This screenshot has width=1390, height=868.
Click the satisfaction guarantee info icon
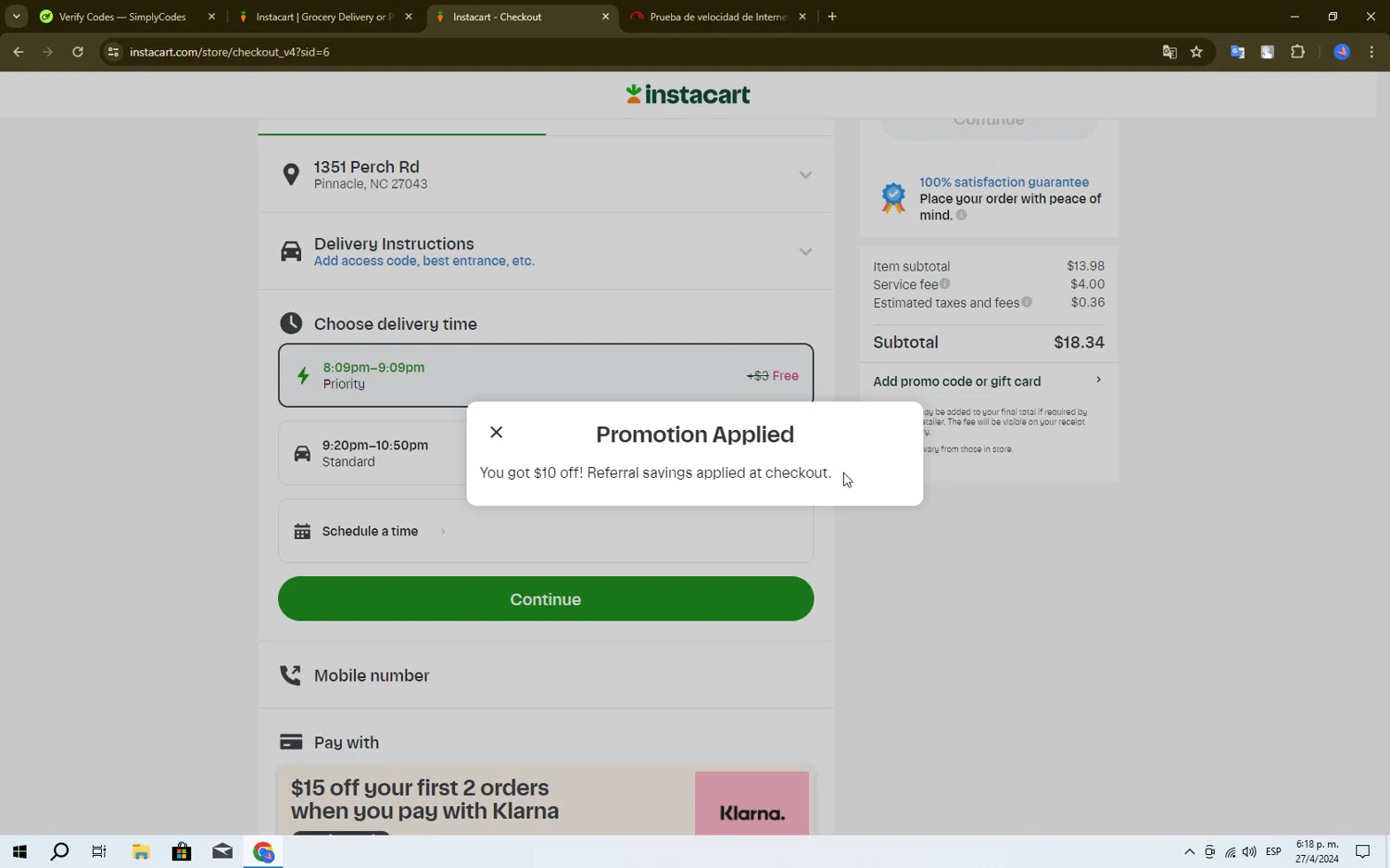click(962, 215)
